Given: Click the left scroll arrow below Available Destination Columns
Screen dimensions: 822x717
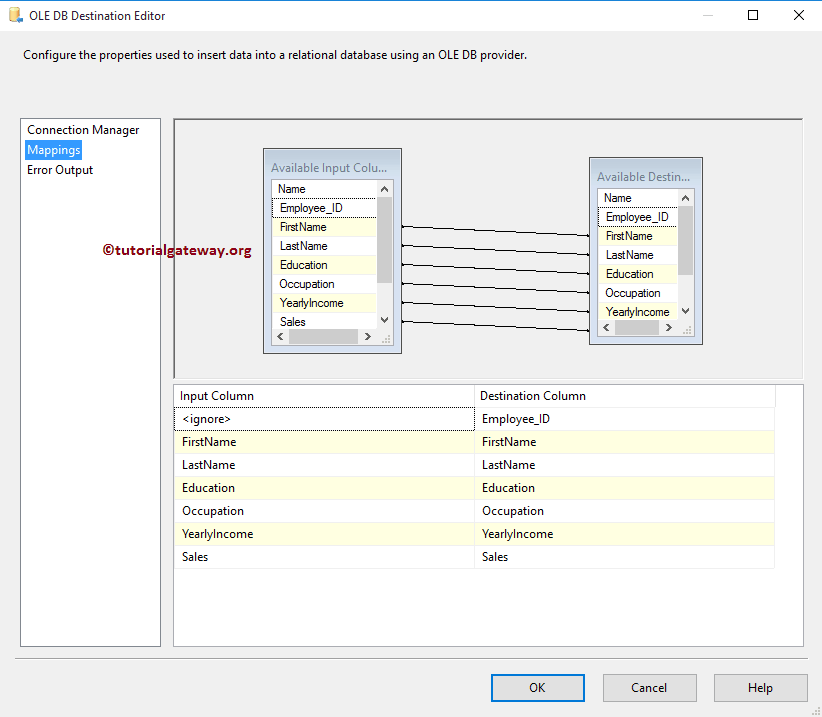Looking at the screenshot, I should tap(606, 325).
